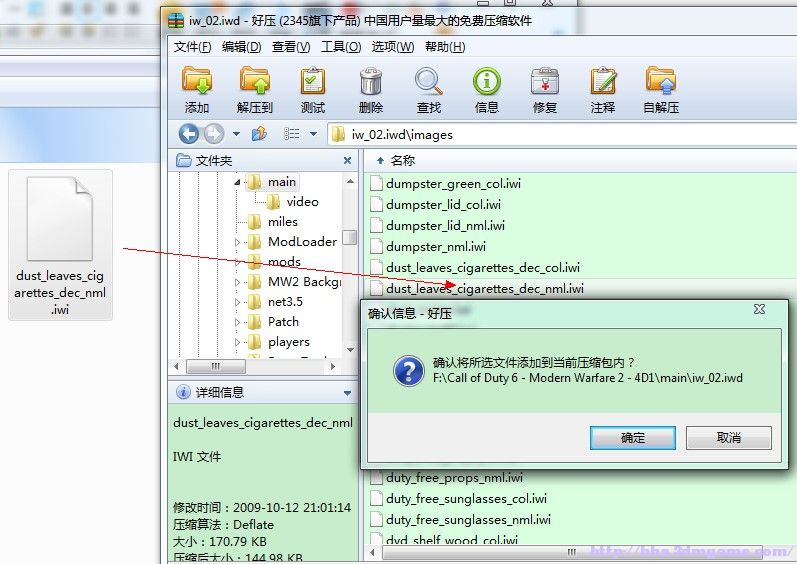Screen dimensions: 797x564
Task: Collapse the 详细信息 details panel
Action: point(347,393)
